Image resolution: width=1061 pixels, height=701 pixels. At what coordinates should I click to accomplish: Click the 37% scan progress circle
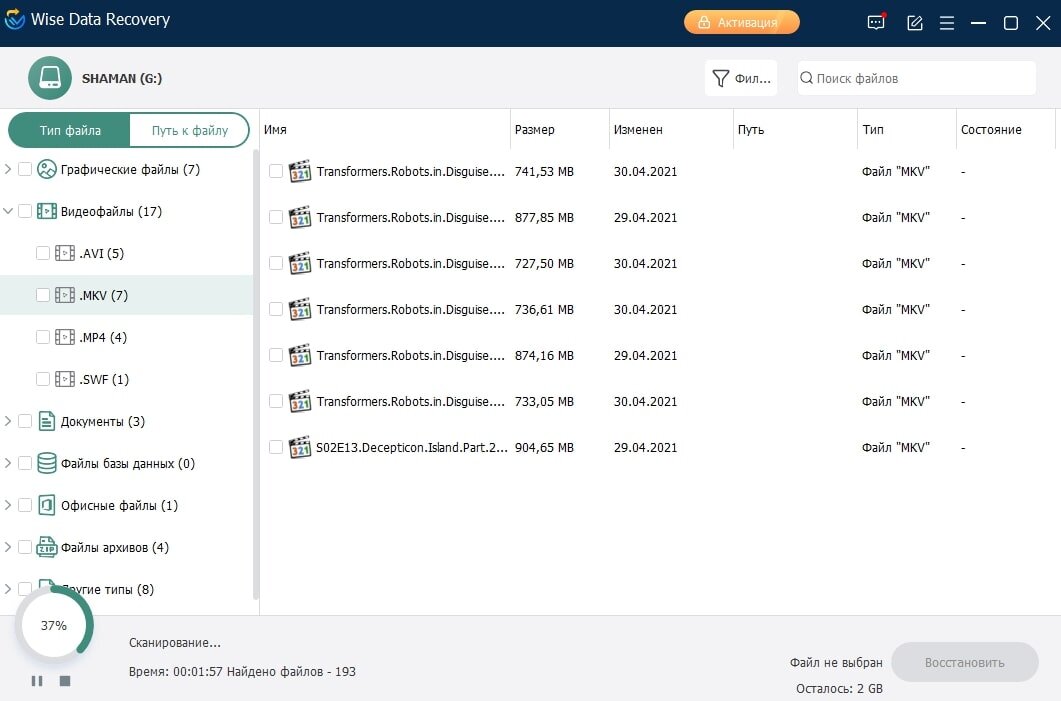click(54, 625)
